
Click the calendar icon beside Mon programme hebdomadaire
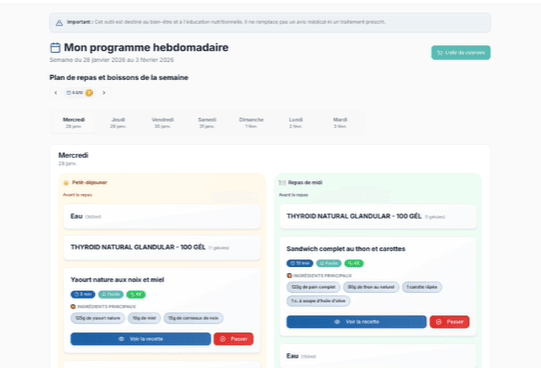[55, 48]
